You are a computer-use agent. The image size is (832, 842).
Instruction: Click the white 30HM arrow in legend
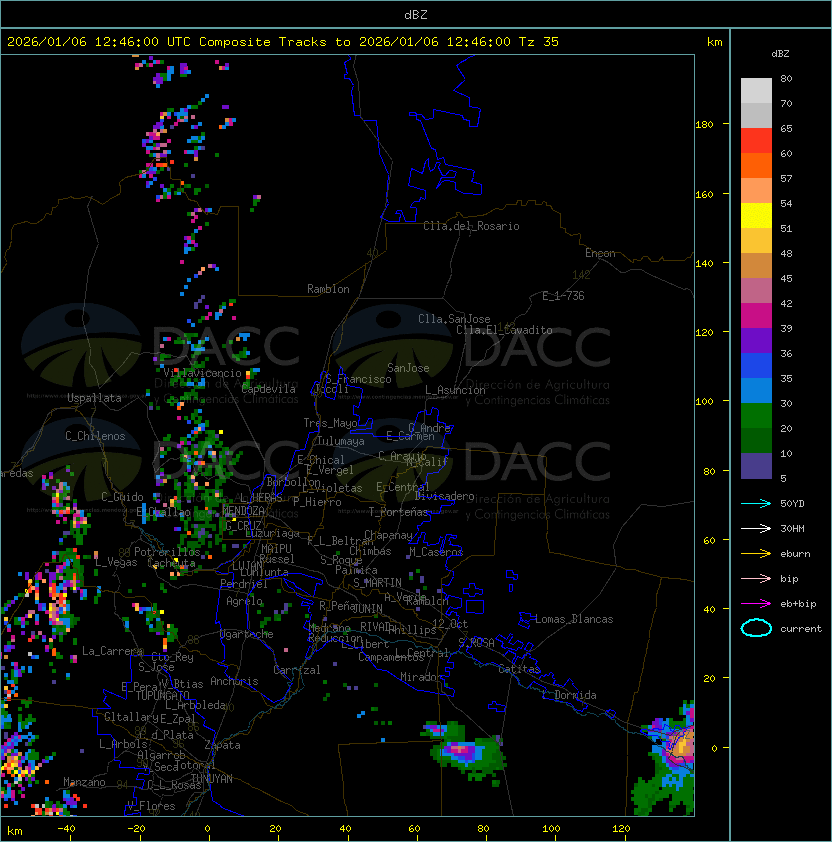[756, 528]
